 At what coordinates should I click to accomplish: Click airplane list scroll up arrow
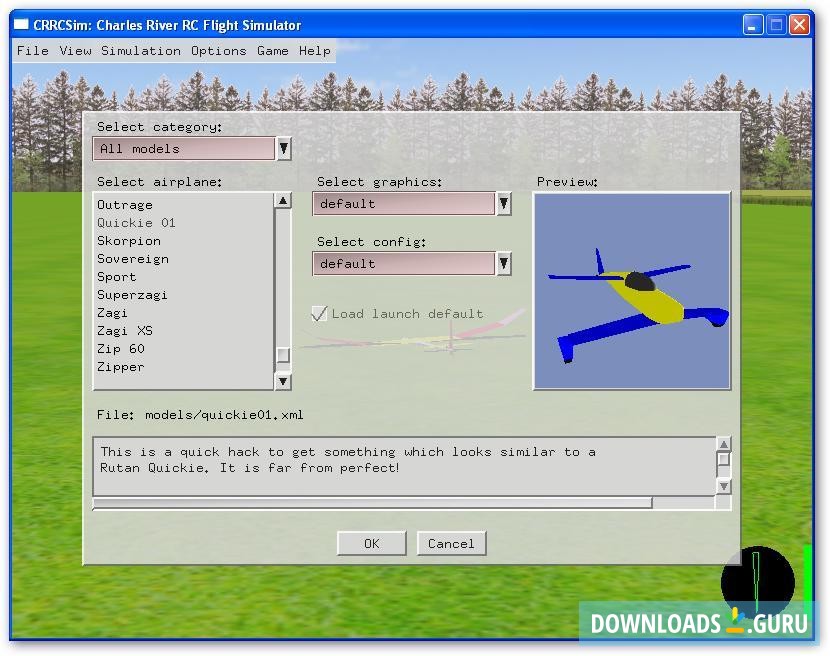click(283, 201)
